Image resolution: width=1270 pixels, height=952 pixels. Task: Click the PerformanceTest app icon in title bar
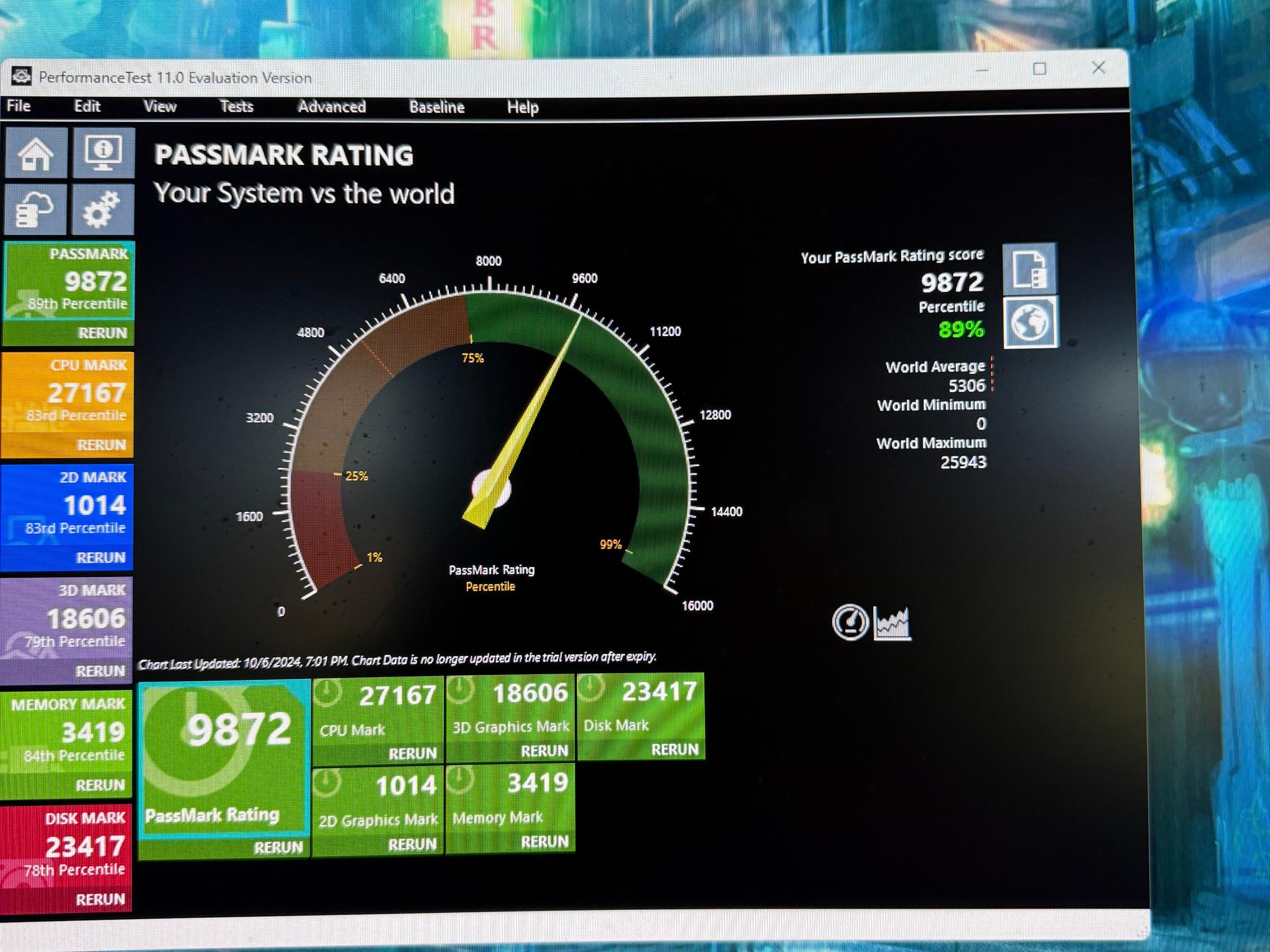pos(22,76)
